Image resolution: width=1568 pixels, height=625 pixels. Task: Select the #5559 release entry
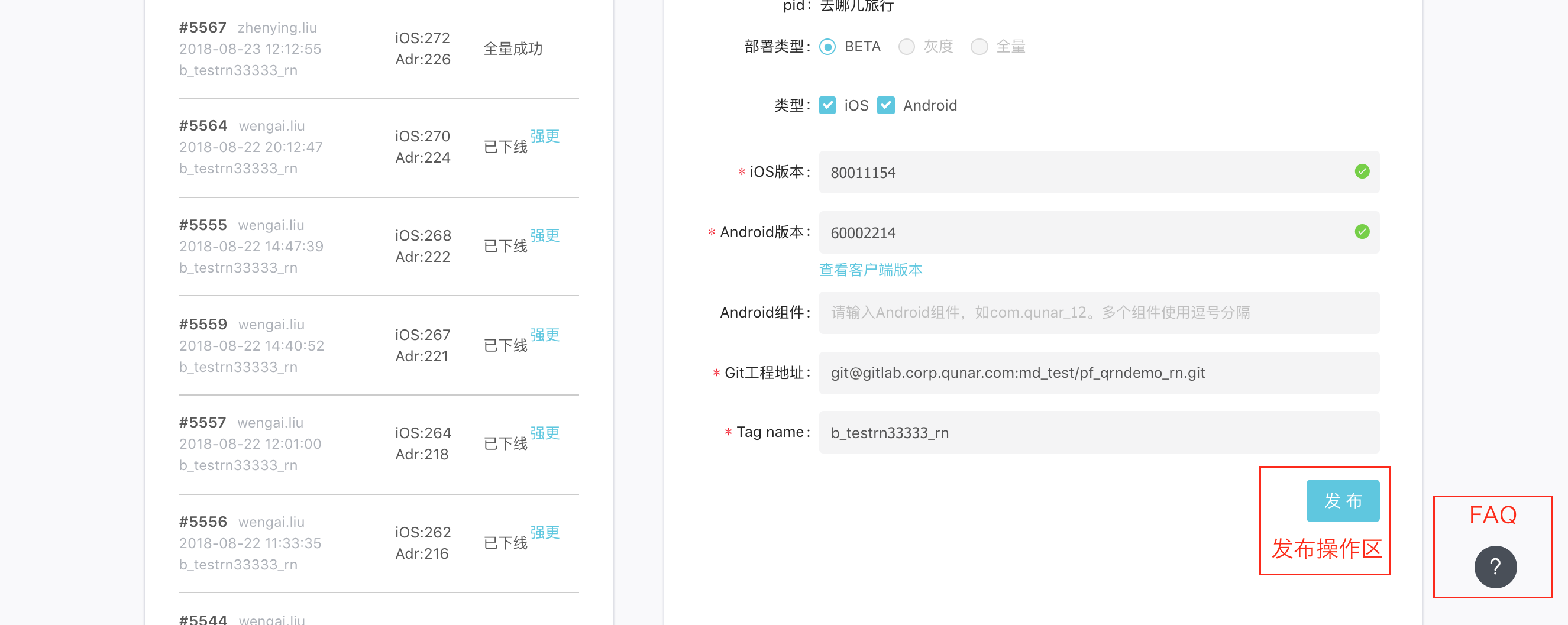point(379,346)
